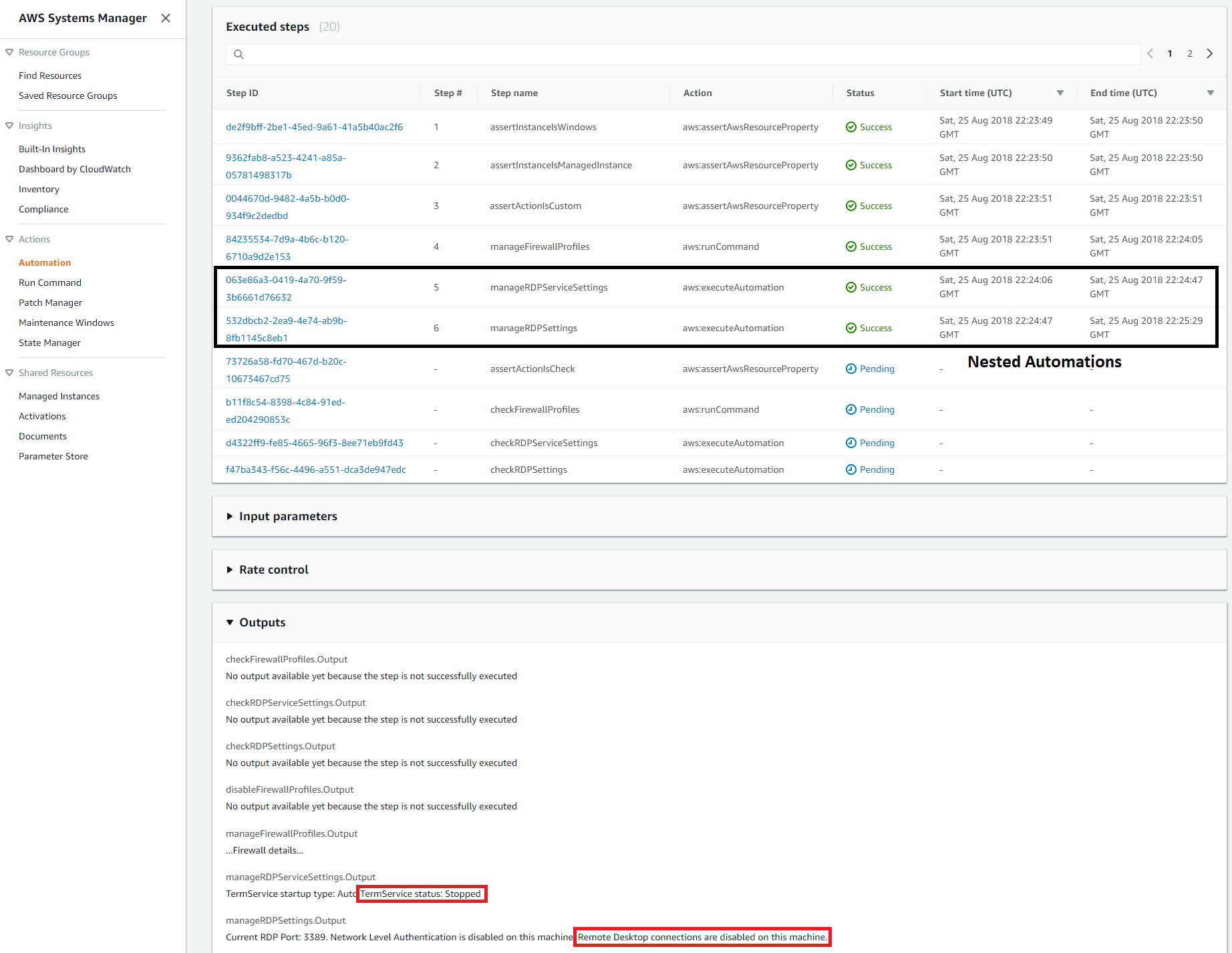Open step ID starting 063e86a3-0419
This screenshot has height=953, width=1232.
click(x=286, y=289)
